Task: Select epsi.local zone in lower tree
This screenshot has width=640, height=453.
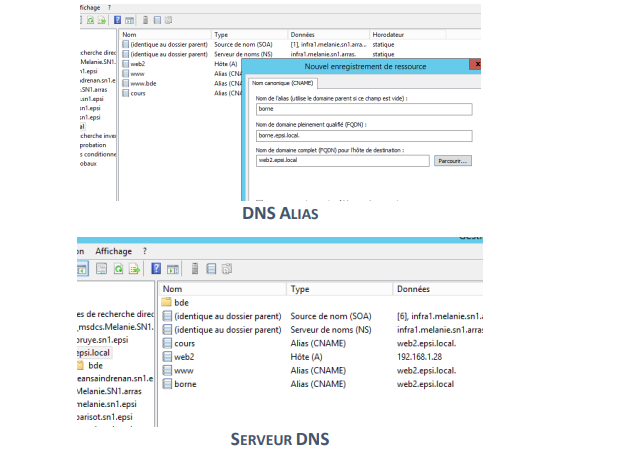Action: click(x=93, y=353)
